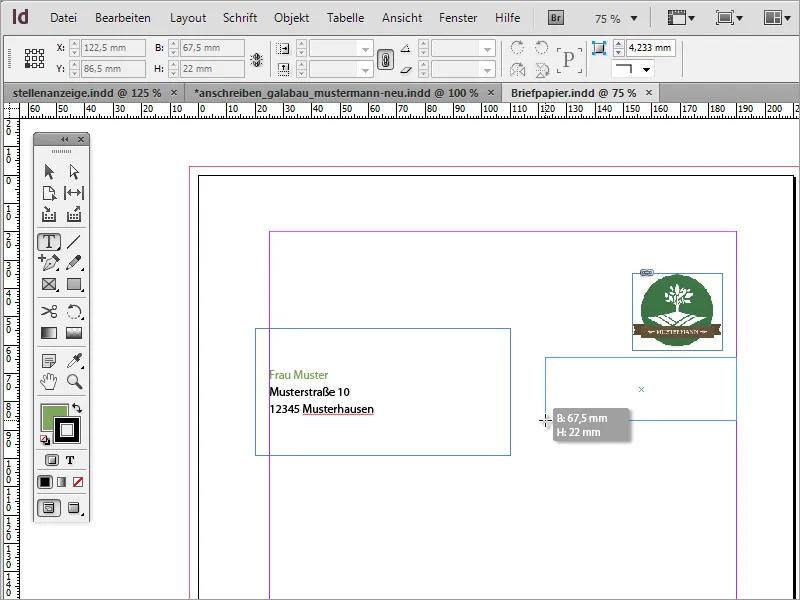Expand the rotation angle dropdown
The image size is (800, 600).
(487, 49)
